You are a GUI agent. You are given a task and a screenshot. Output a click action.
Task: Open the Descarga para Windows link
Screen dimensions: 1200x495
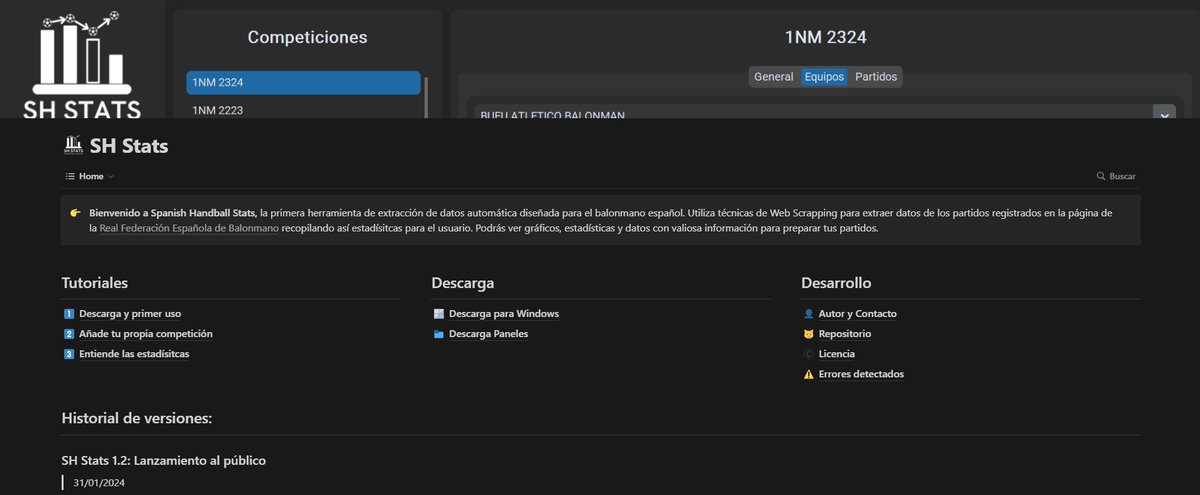click(504, 314)
